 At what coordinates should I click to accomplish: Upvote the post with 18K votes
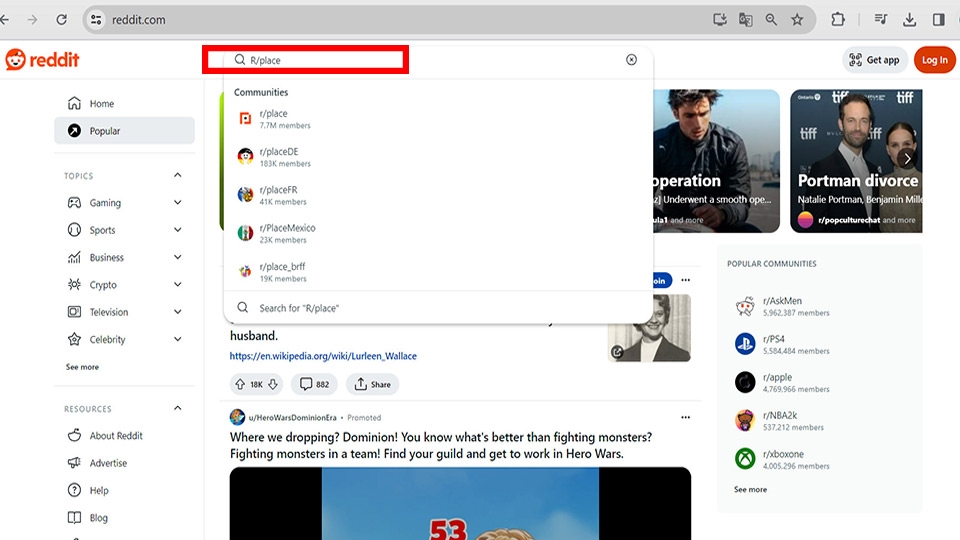click(240, 384)
